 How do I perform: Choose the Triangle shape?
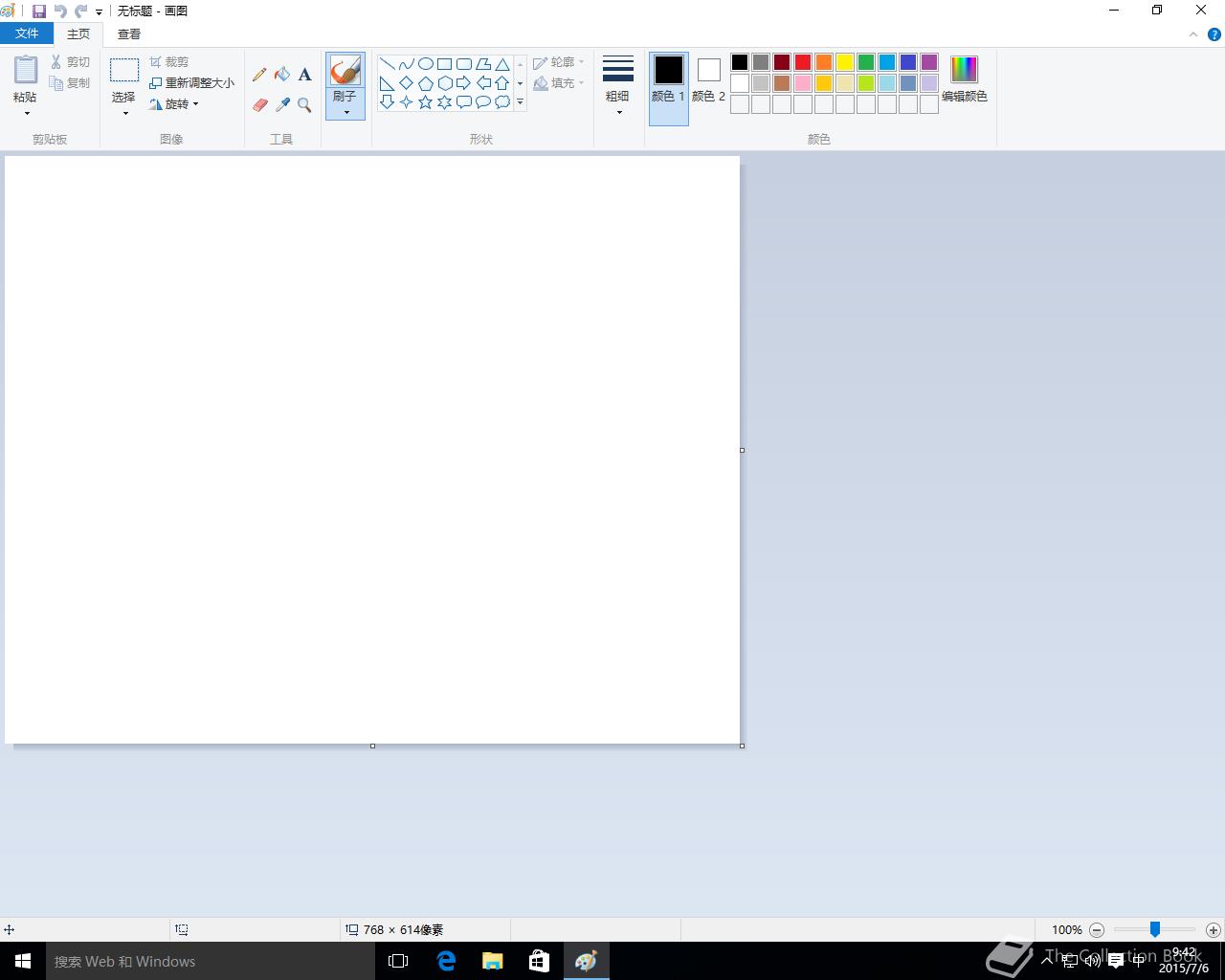click(x=502, y=64)
